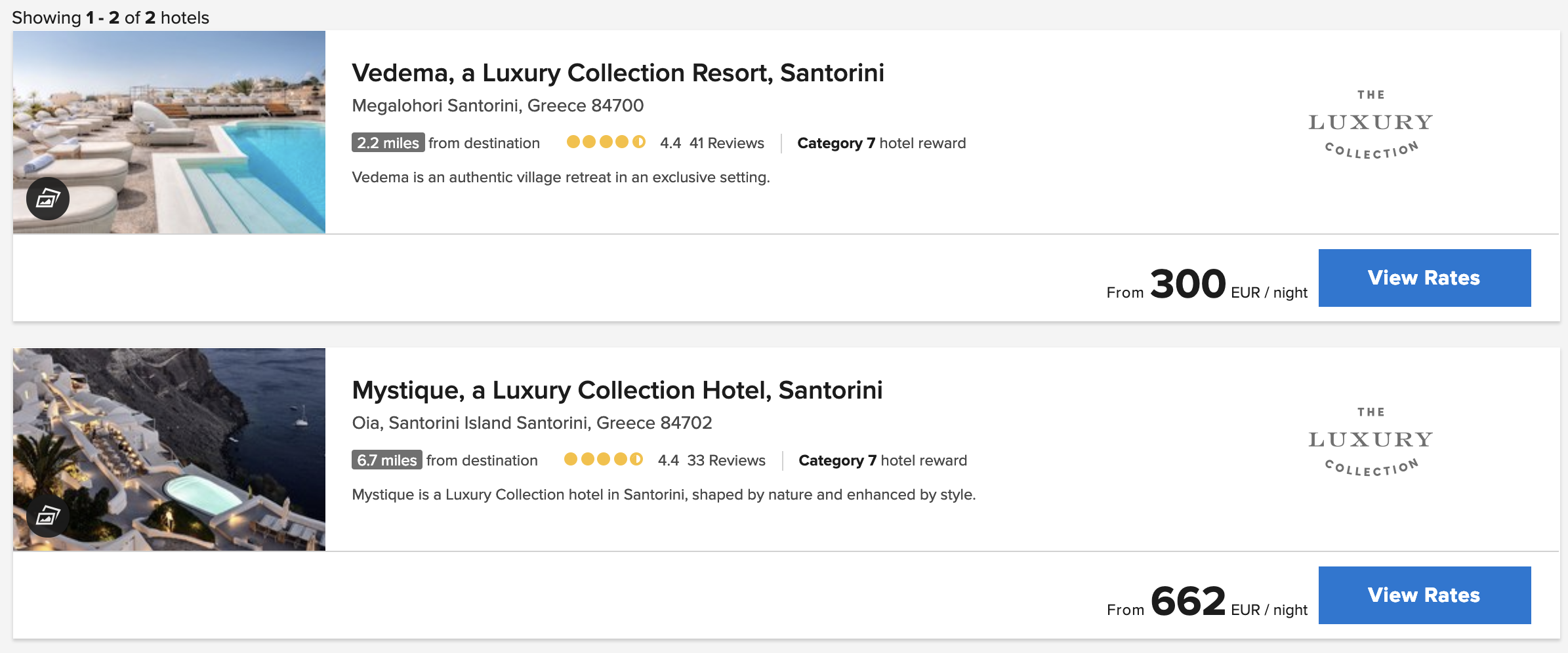Click Mystique's star rating dots
Screen dimensions: 1568x653
pos(604,460)
